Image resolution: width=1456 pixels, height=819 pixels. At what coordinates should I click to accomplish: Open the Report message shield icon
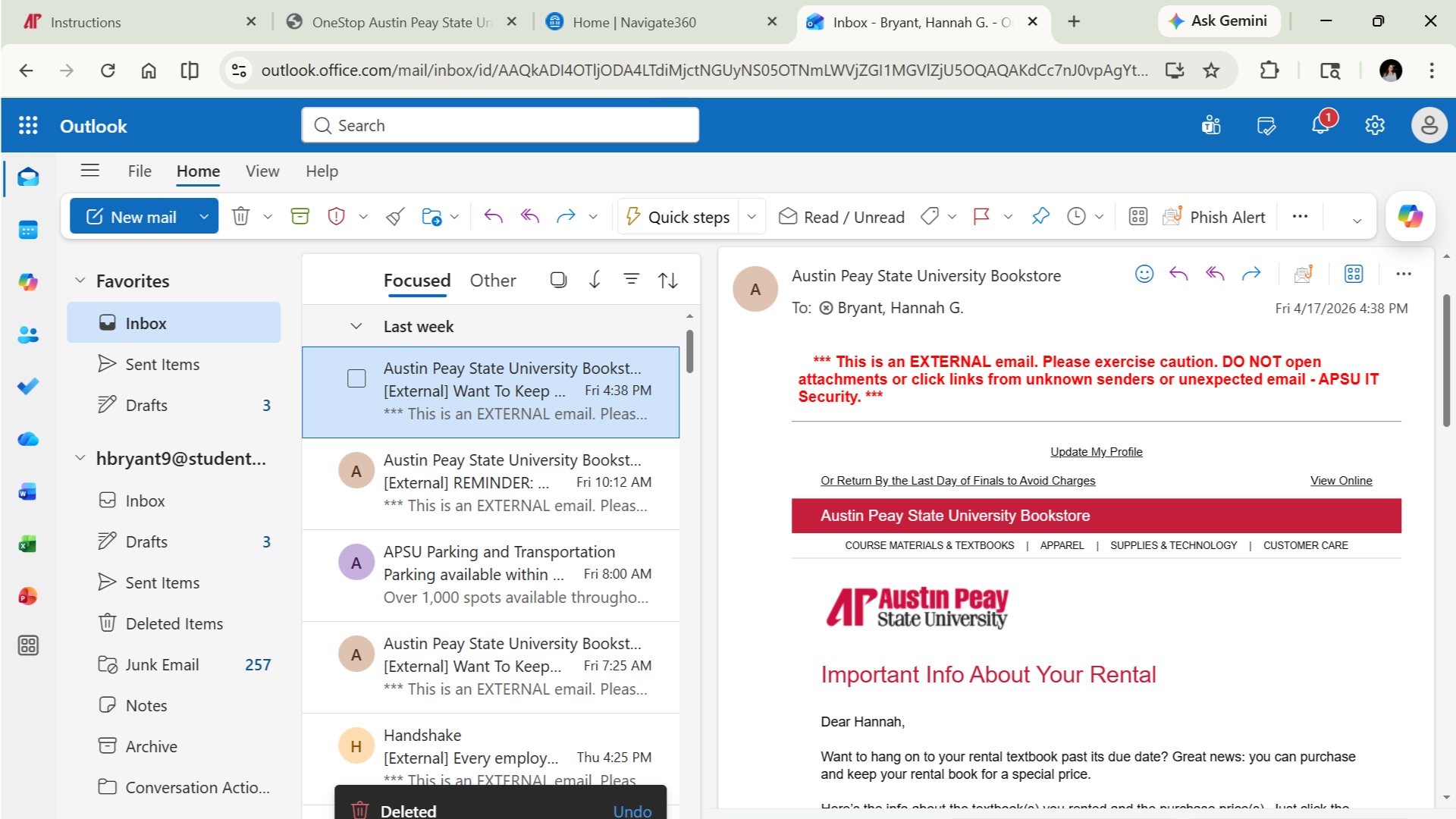[336, 216]
